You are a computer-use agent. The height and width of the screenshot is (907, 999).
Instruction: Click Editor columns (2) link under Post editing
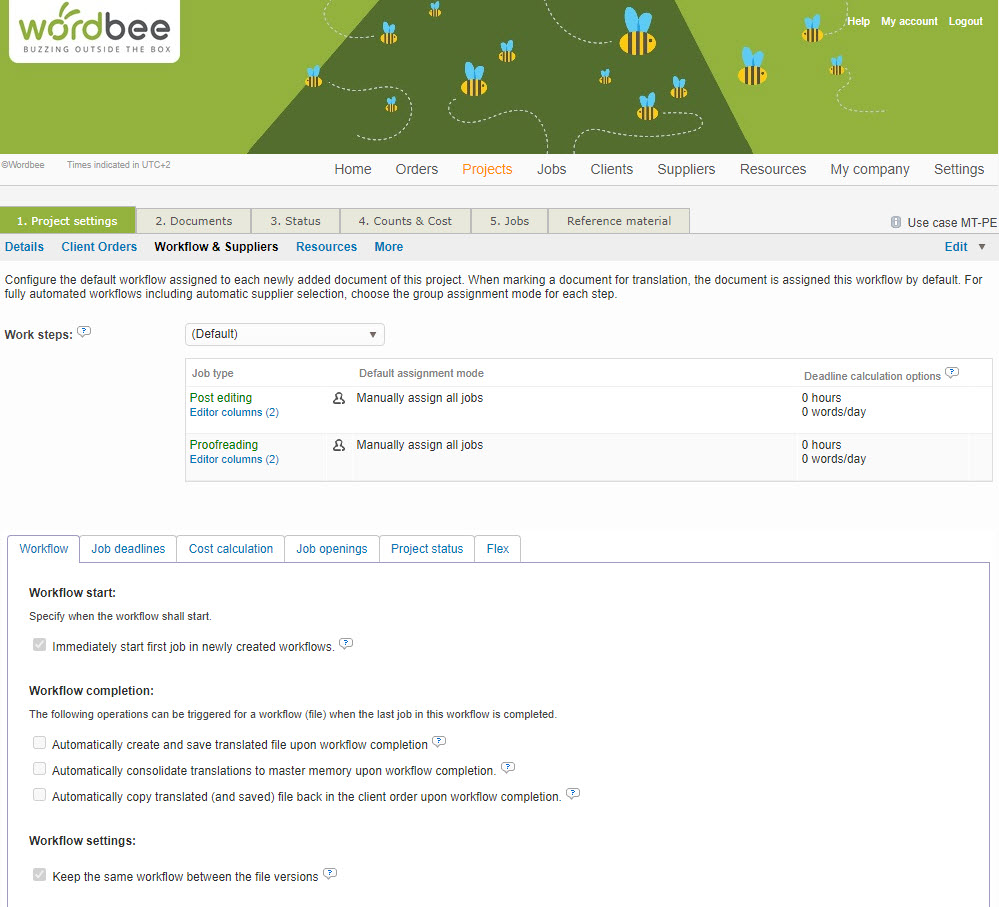[x=234, y=412]
